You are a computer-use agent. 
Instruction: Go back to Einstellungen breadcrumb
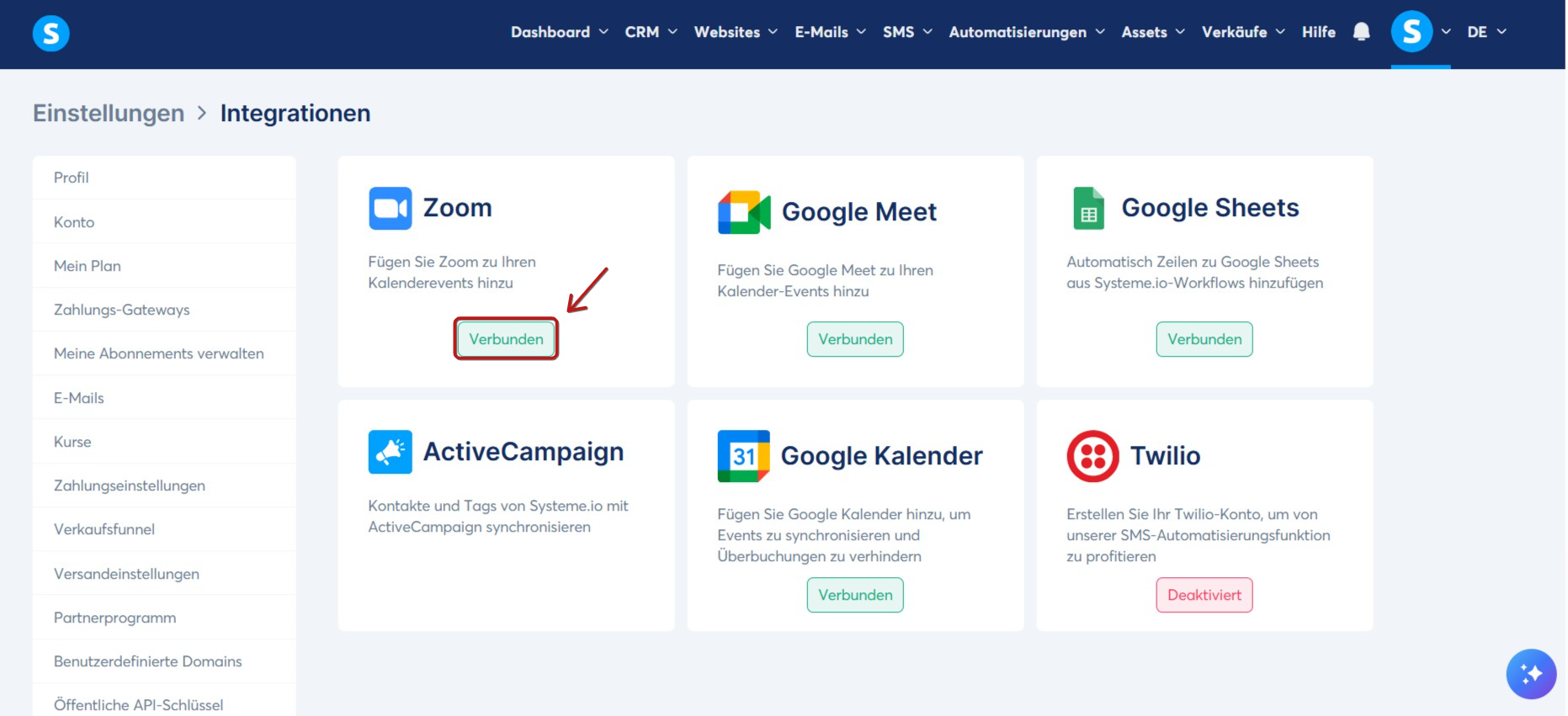click(x=109, y=113)
